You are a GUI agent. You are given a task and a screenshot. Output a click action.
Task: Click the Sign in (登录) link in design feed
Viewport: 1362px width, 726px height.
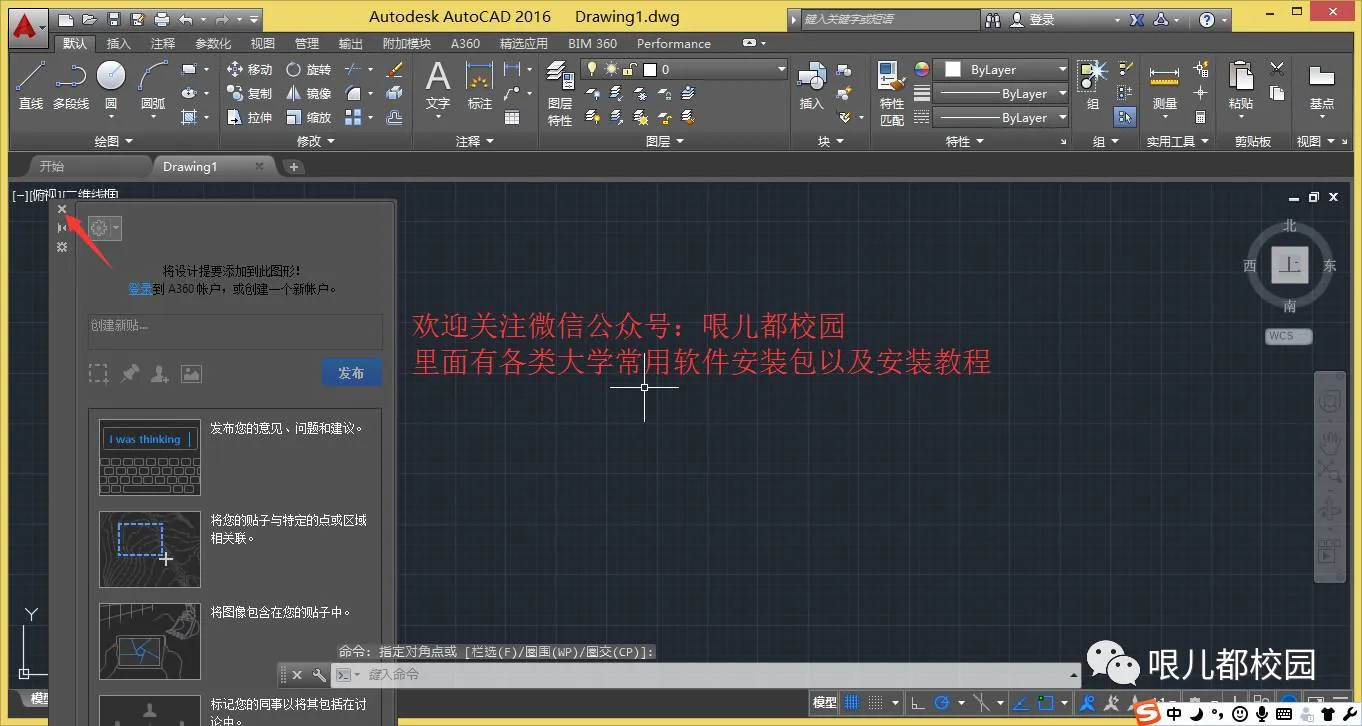tap(140, 289)
